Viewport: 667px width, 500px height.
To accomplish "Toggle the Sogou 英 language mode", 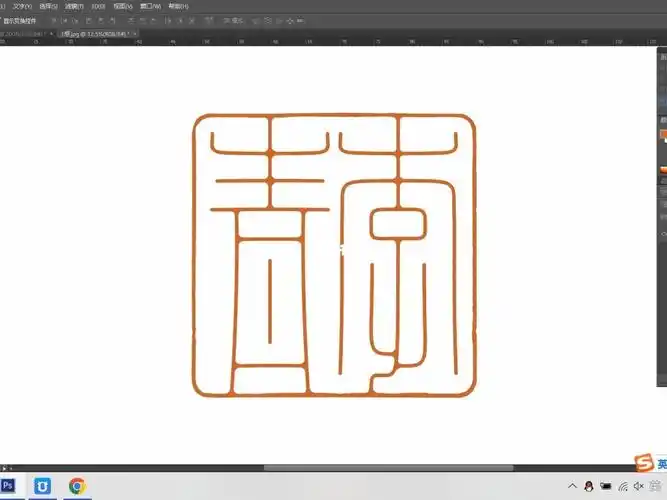I will tap(662, 464).
